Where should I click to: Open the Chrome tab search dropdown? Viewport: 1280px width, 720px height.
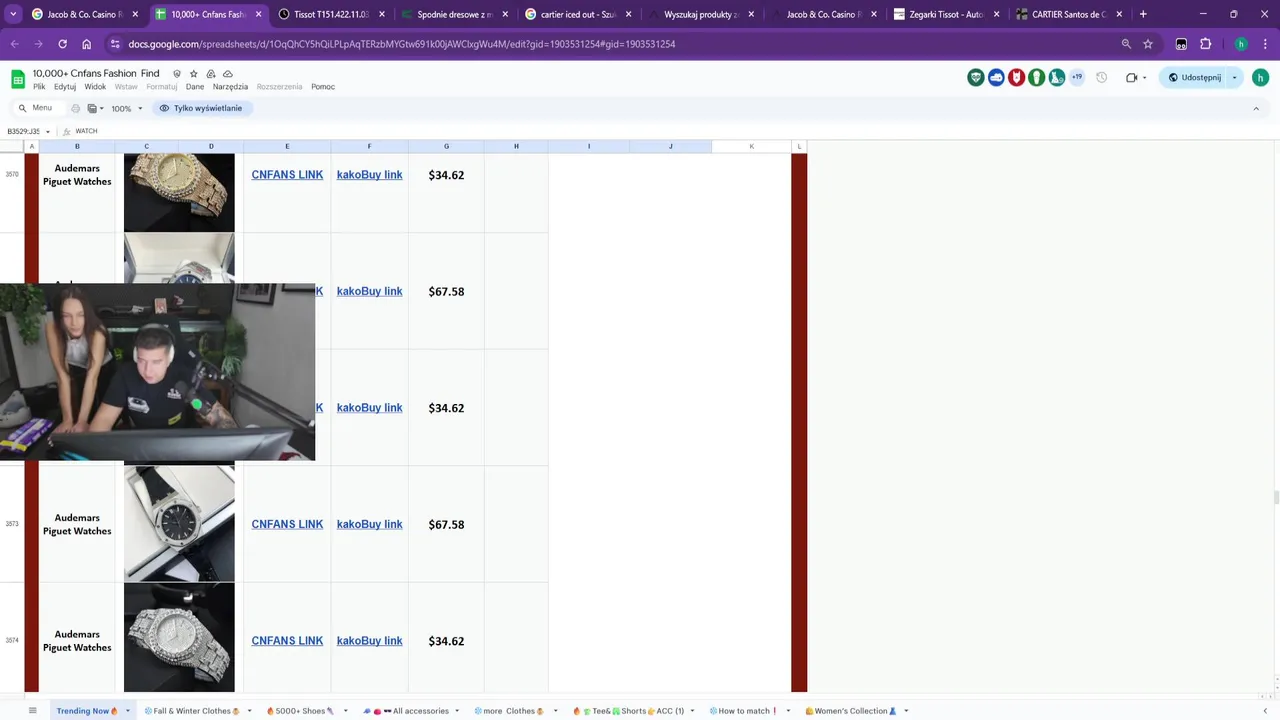coord(13,15)
